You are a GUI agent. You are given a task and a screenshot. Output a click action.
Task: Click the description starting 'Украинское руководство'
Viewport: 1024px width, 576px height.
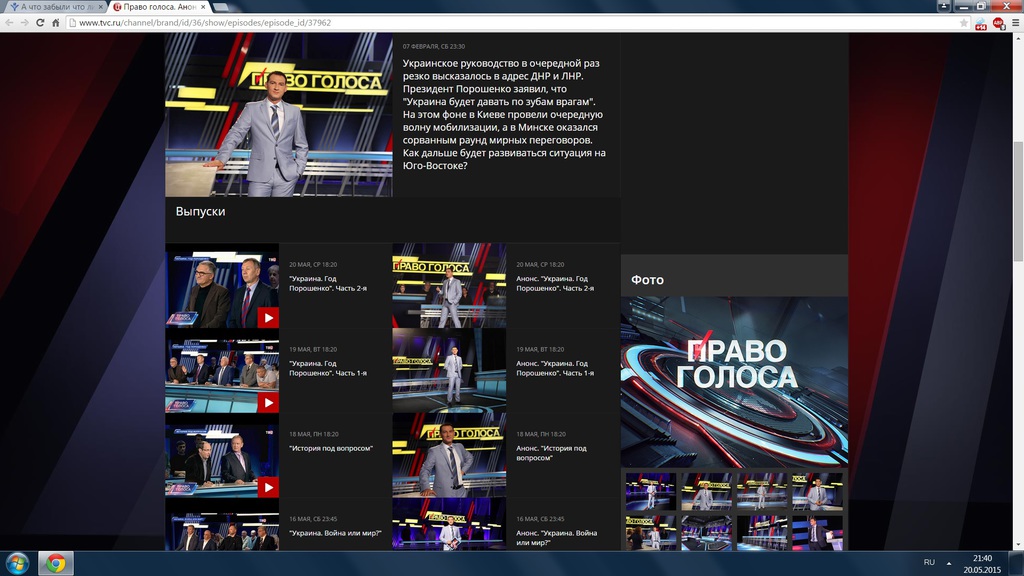pyautogui.click(x=504, y=114)
